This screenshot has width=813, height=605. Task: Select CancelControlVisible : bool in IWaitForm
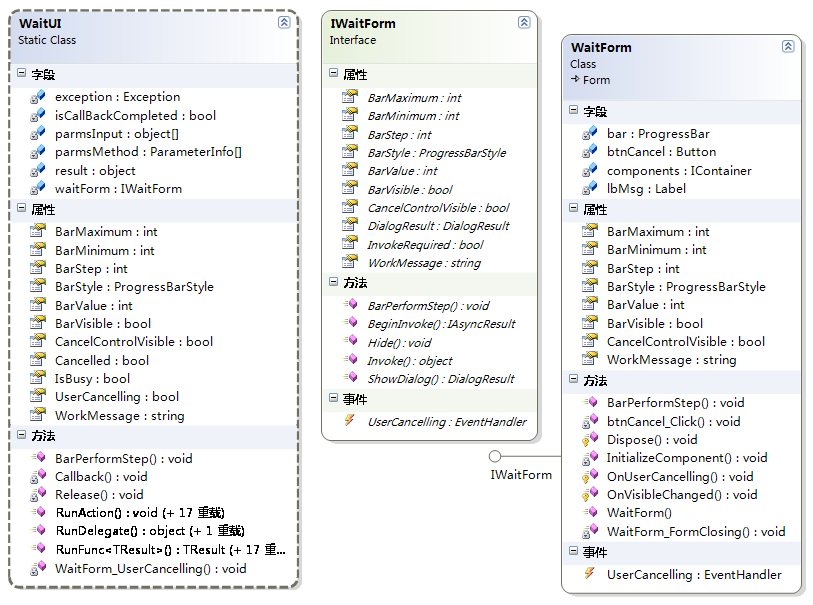439,208
